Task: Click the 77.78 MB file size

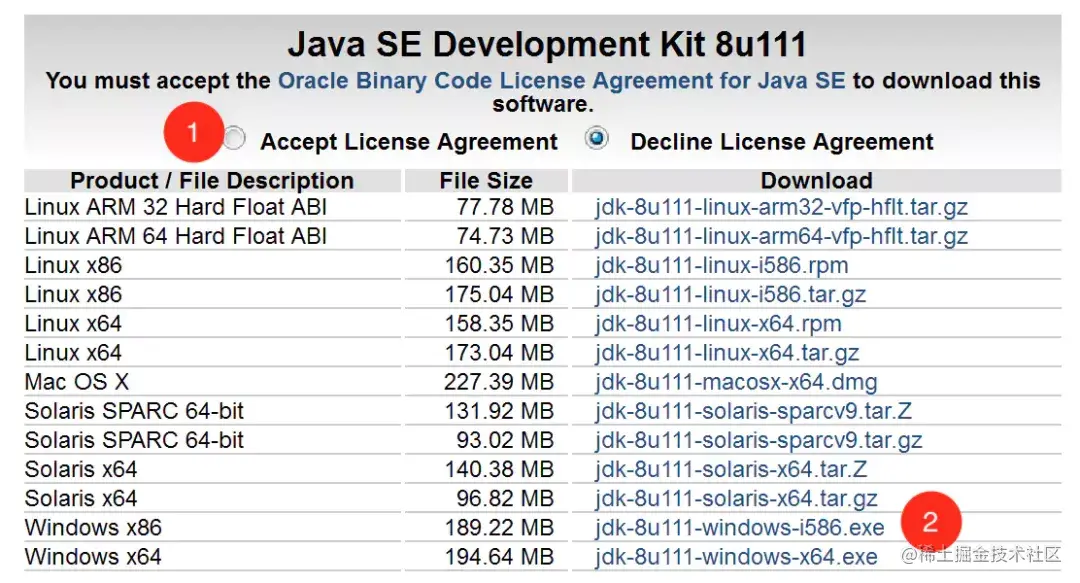Action: tap(505, 207)
